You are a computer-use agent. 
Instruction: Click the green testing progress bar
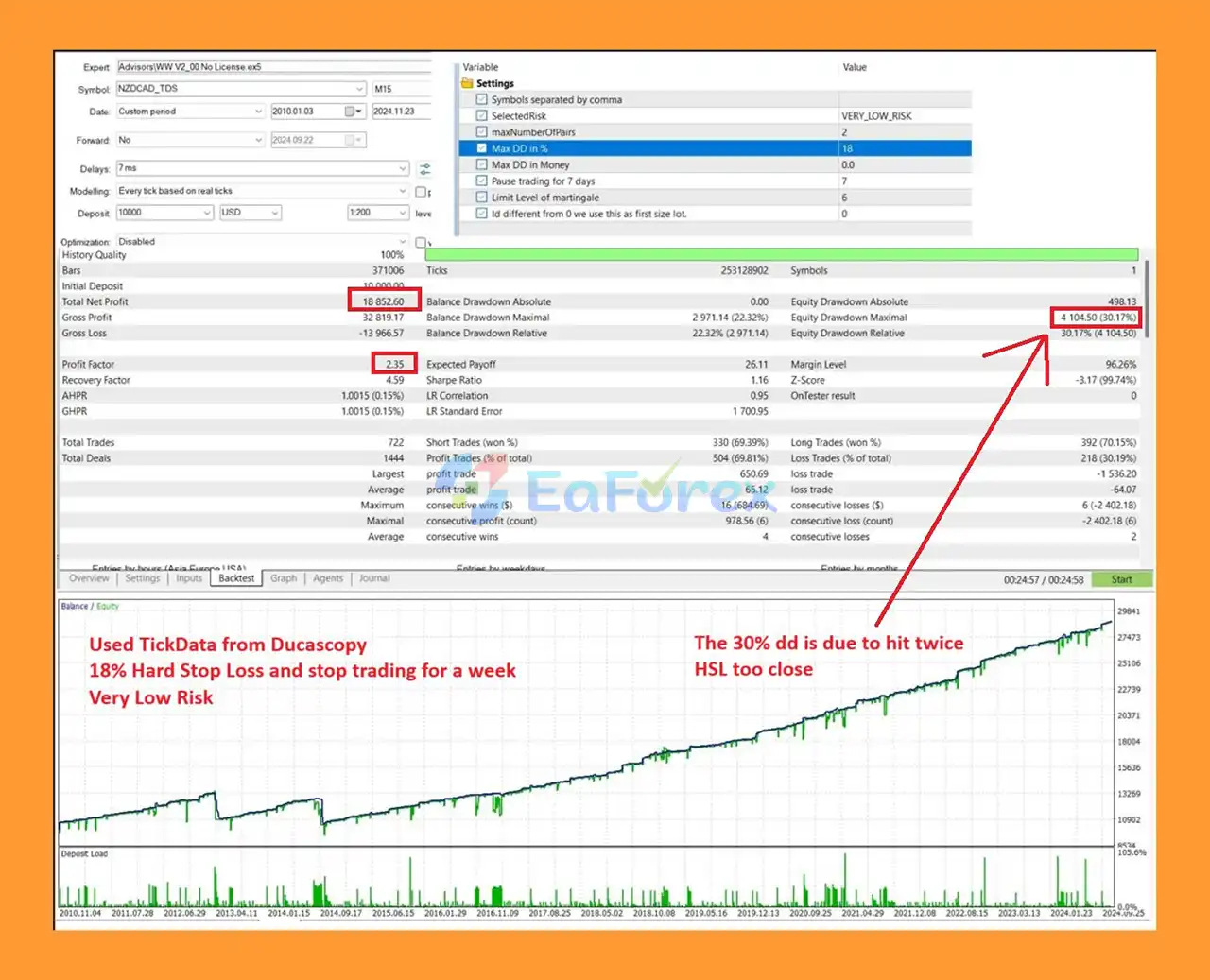pyautogui.click(x=781, y=254)
